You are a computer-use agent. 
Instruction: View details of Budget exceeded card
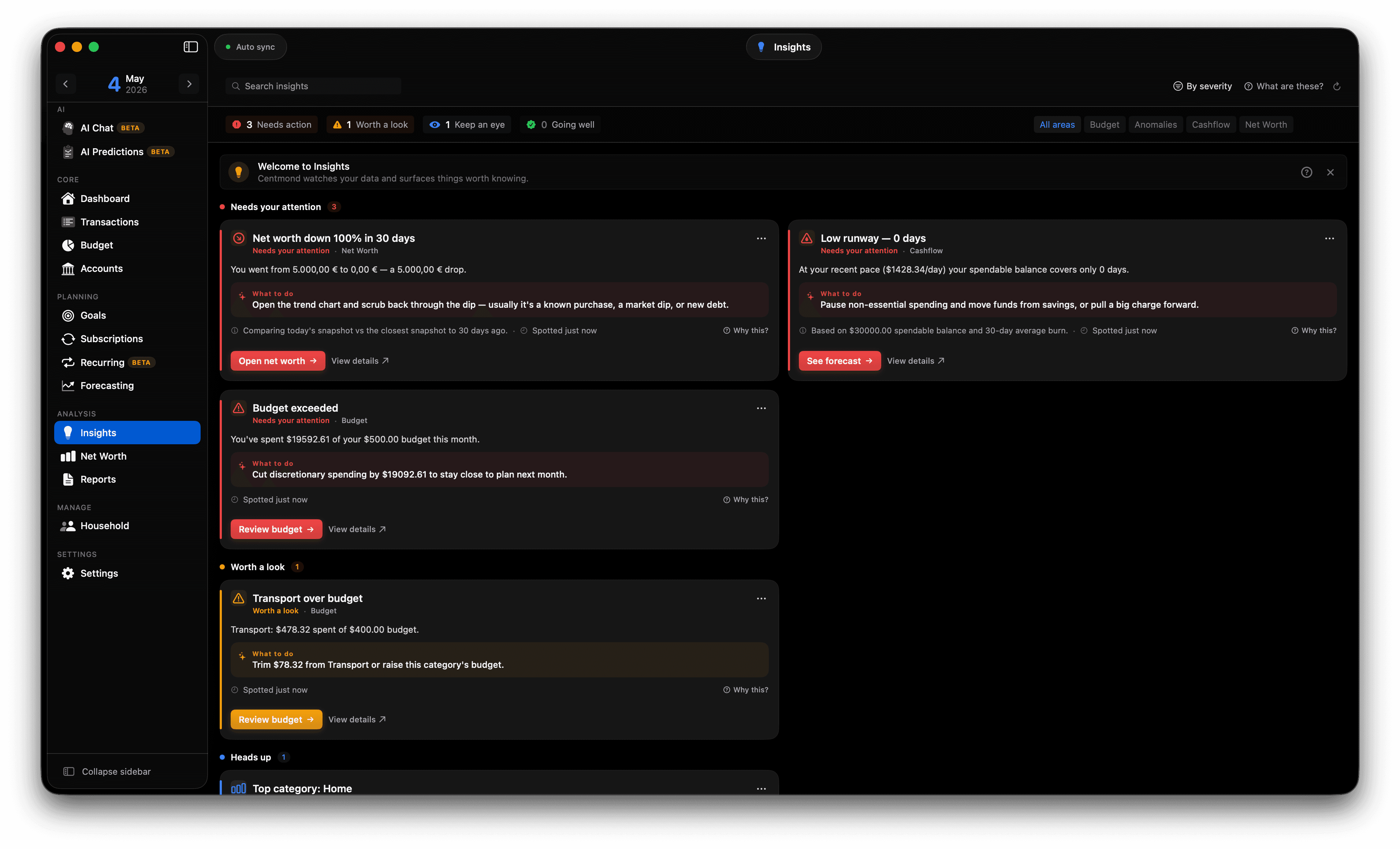coord(357,529)
